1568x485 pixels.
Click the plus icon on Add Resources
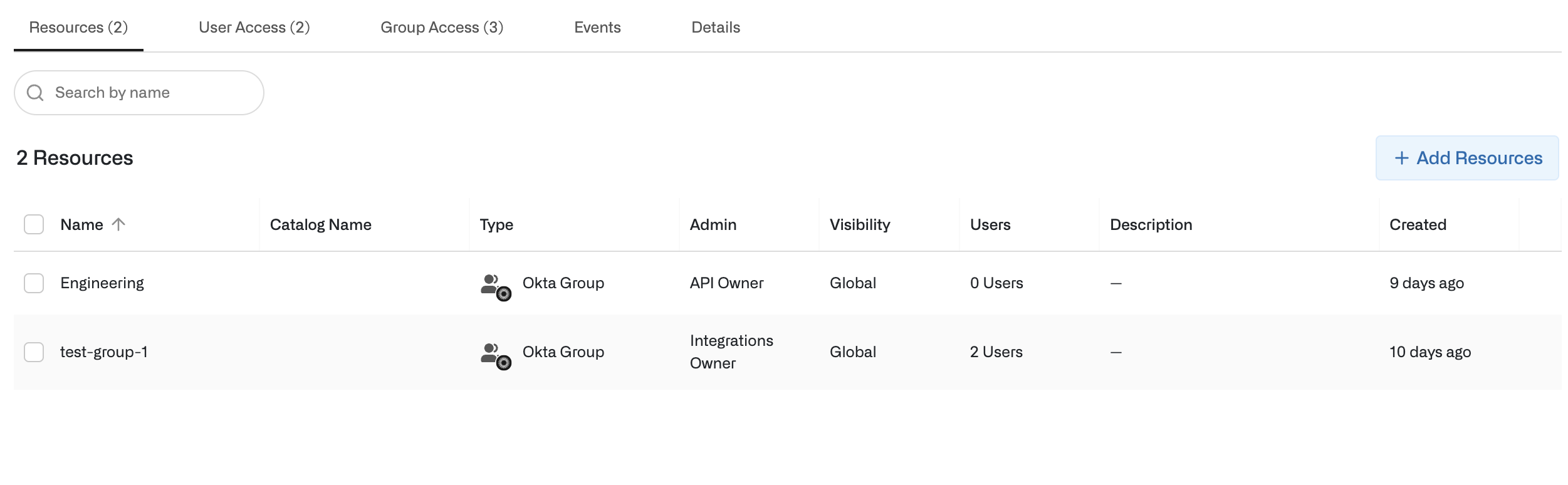pos(1401,158)
